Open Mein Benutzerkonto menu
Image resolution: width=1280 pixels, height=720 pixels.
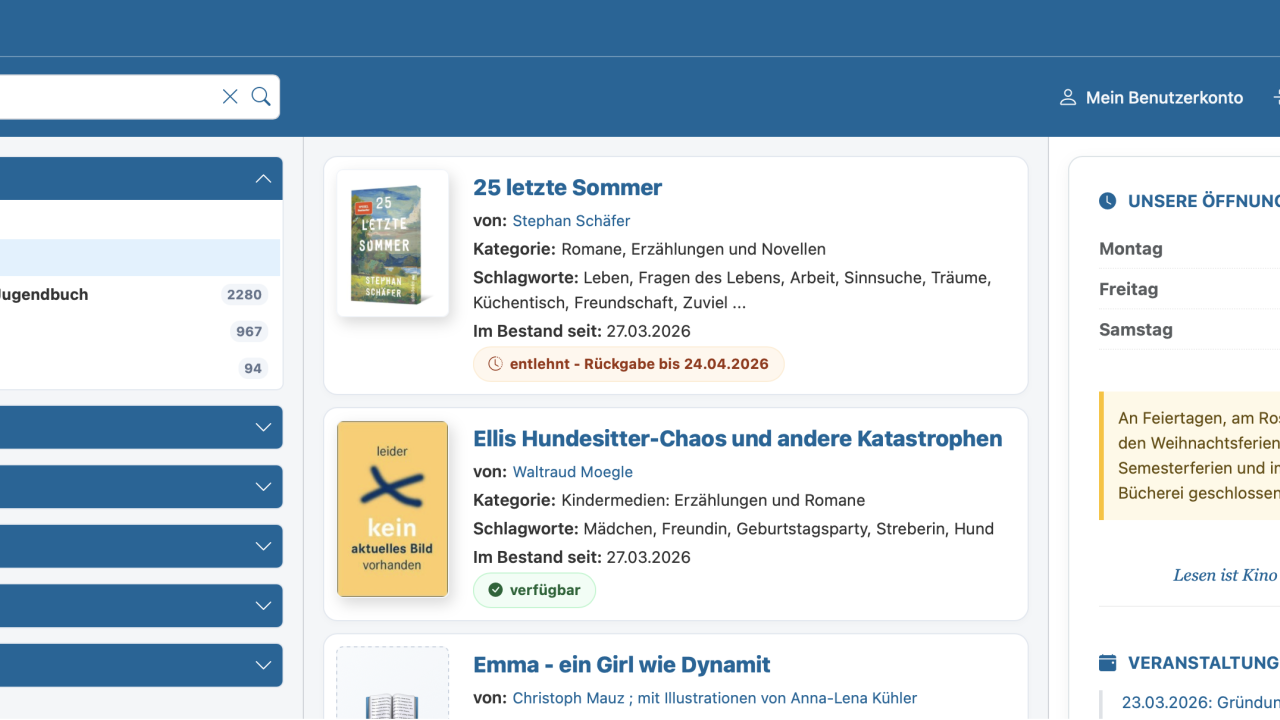pyautogui.click(x=1164, y=98)
